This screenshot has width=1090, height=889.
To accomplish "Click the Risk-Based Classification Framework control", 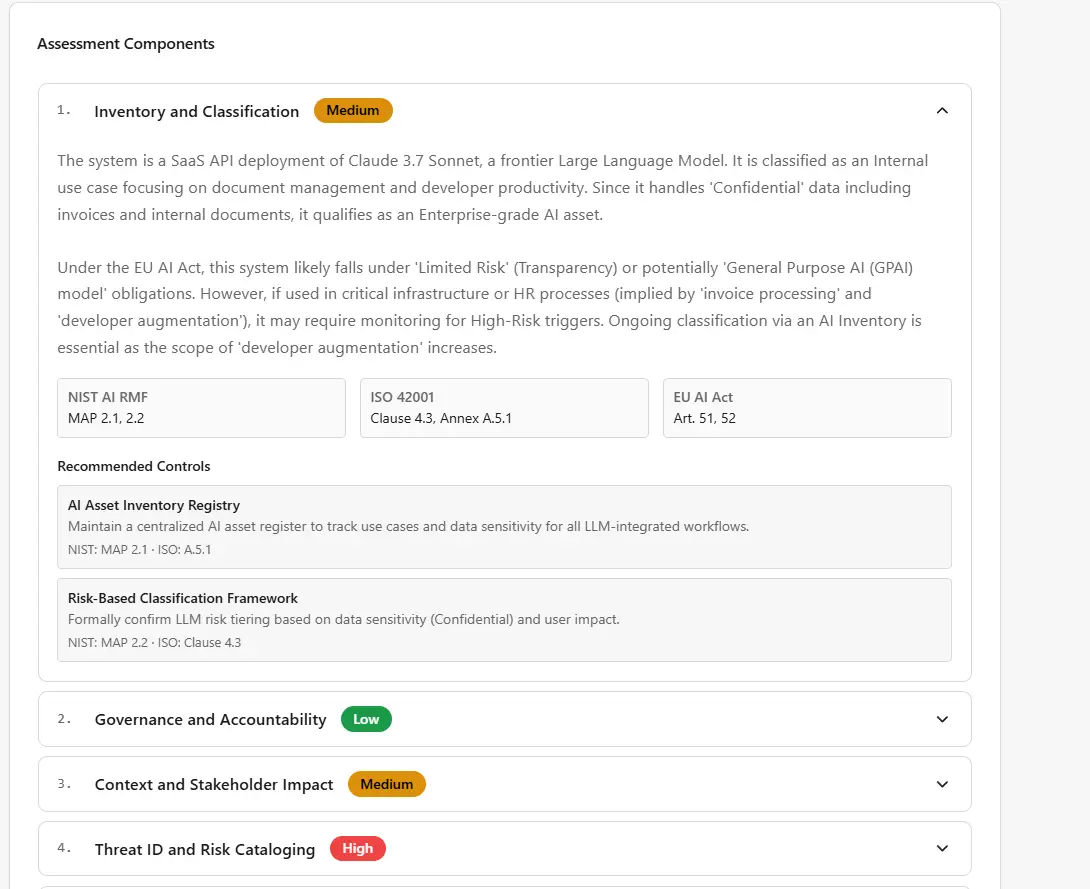I will click(x=504, y=620).
